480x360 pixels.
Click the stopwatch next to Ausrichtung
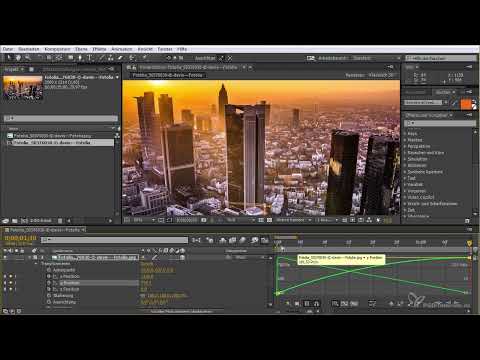click(x=49, y=302)
